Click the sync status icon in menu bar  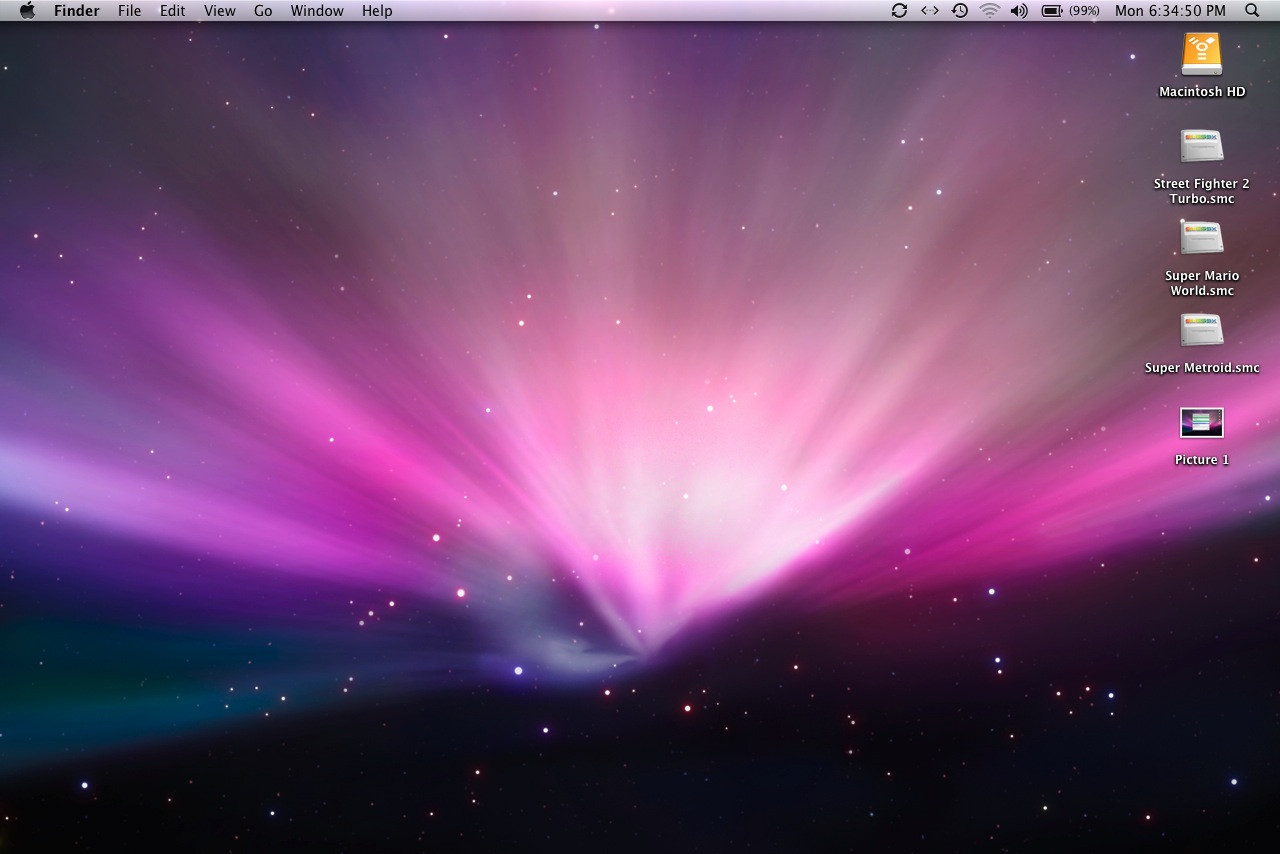[899, 10]
